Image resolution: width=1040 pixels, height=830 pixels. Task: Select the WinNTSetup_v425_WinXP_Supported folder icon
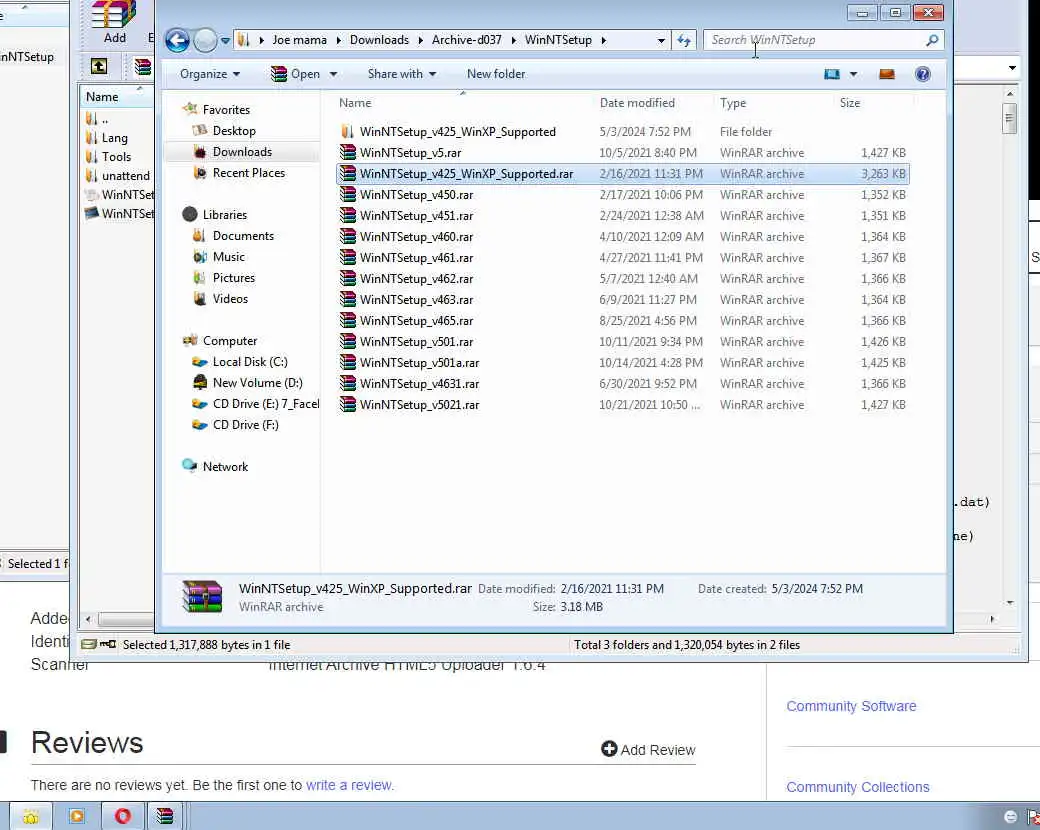tap(347, 131)
